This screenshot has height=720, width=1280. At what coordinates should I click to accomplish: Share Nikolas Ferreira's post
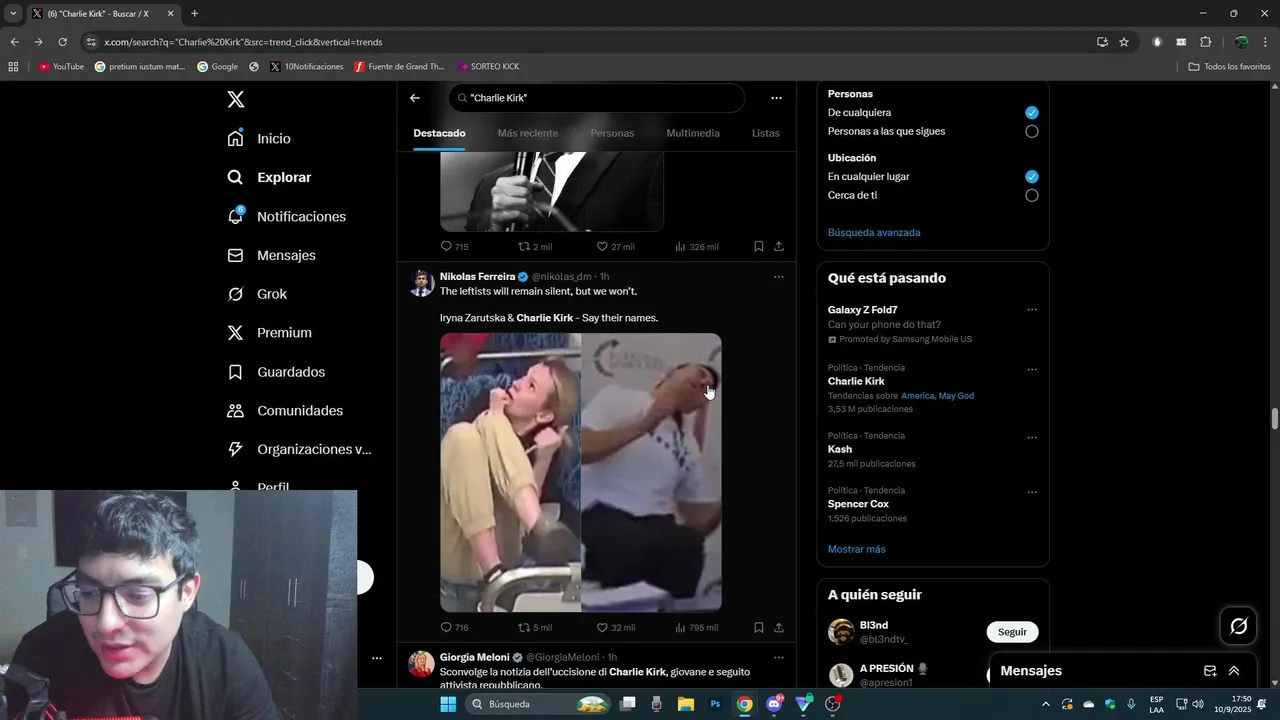coord(779,628)
